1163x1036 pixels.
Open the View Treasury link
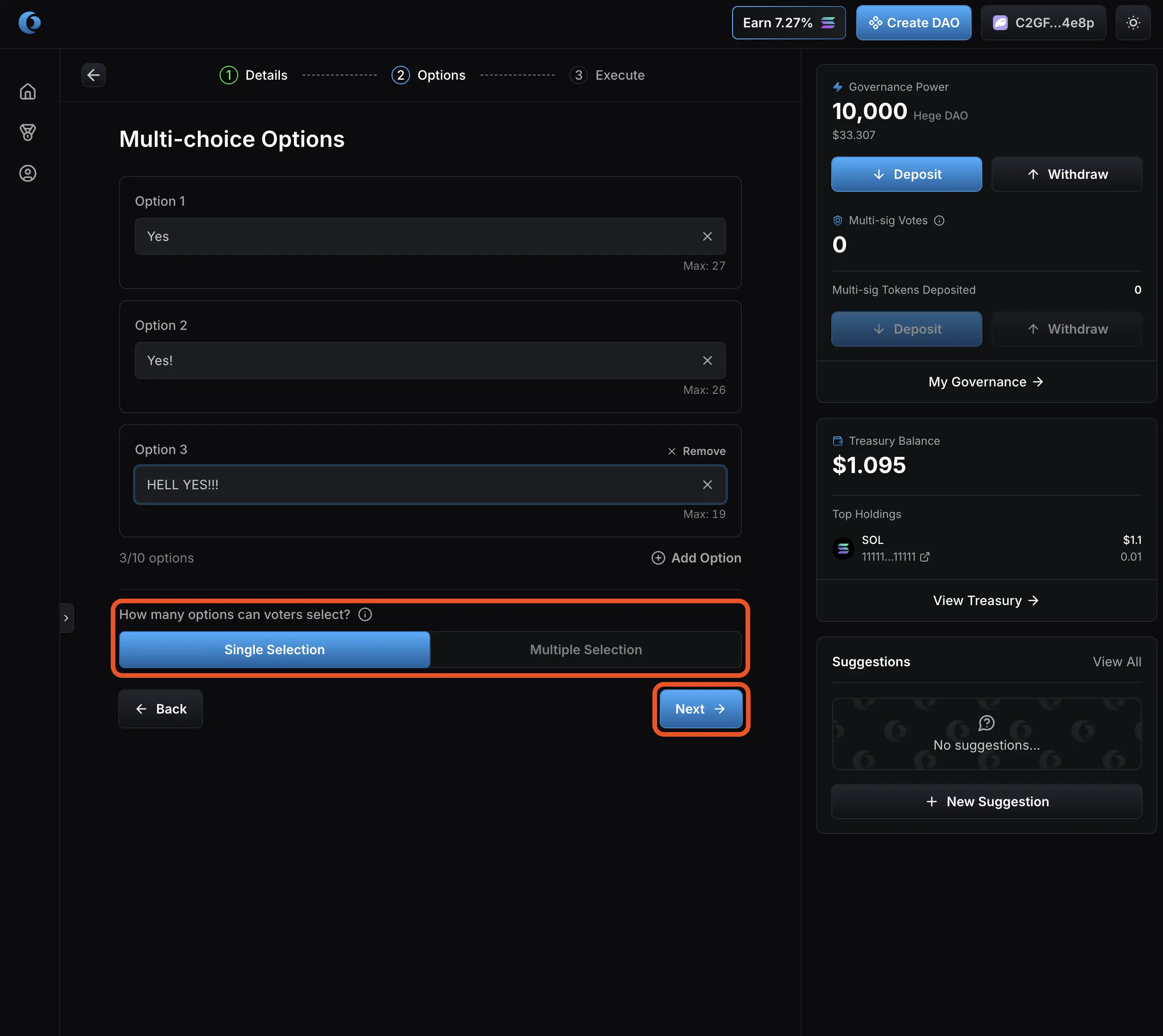coord(986,600)
